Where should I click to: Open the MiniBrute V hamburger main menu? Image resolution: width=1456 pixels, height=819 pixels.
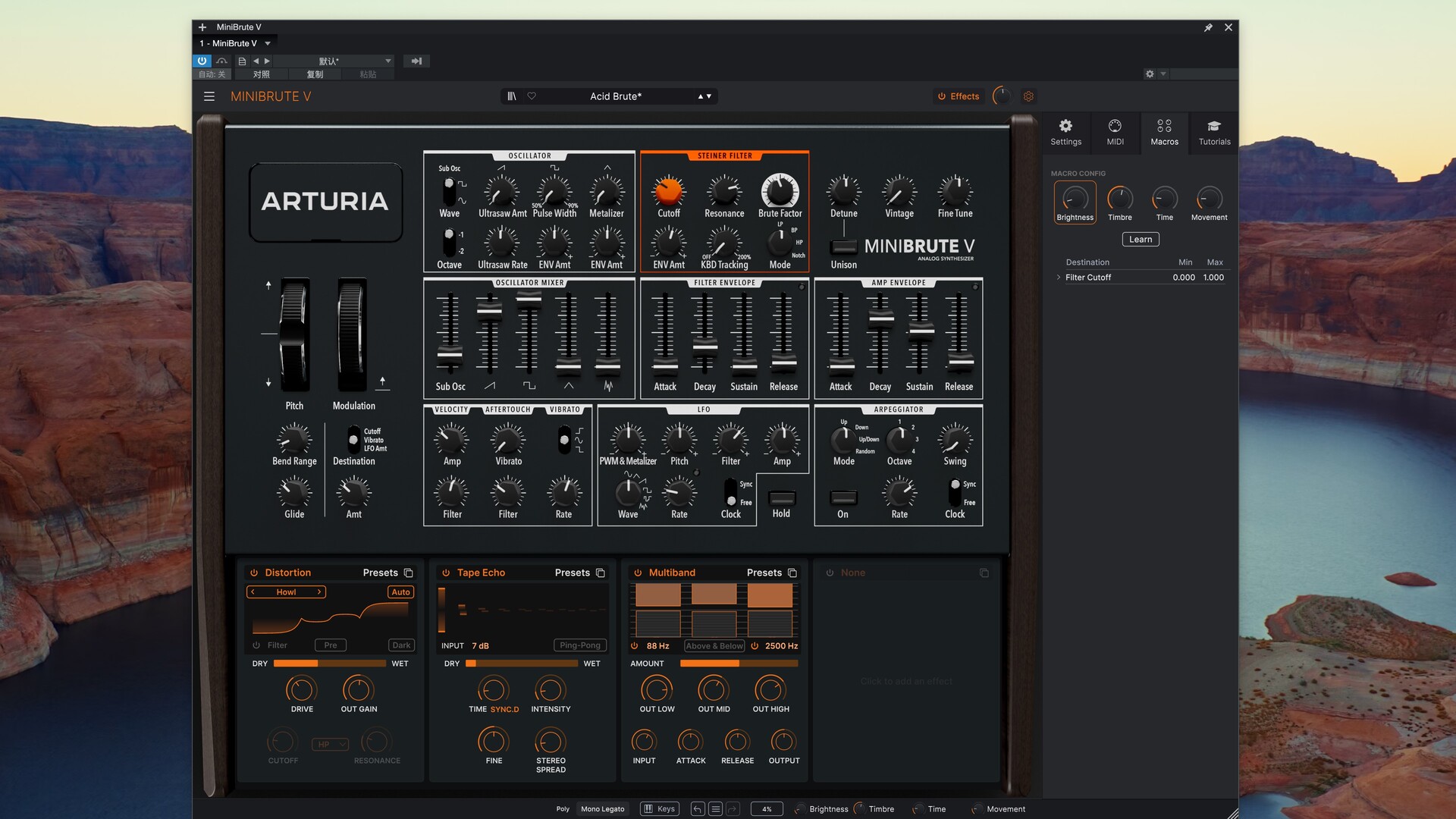coord(209,96)
